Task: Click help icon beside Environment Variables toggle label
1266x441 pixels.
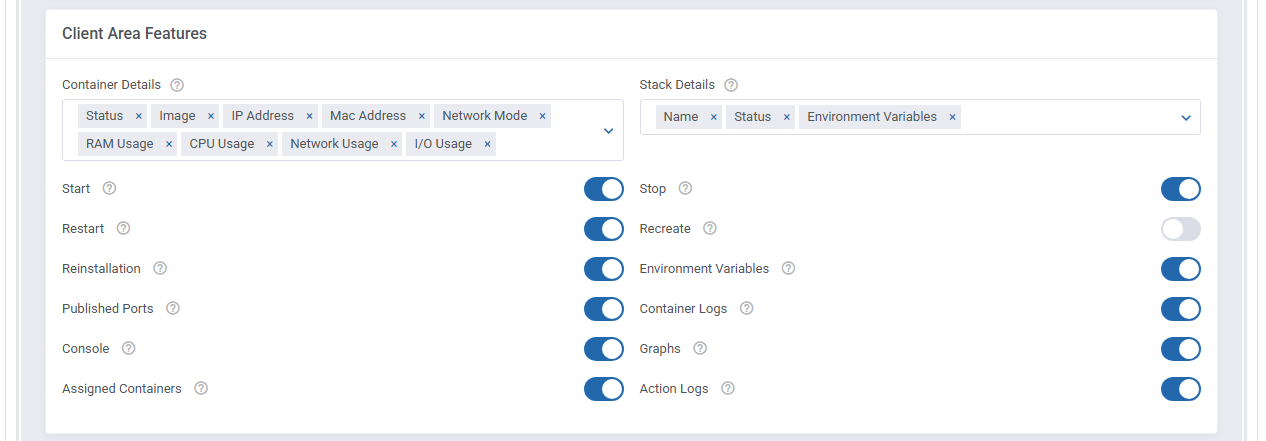Action: click(x=788, y=268)
